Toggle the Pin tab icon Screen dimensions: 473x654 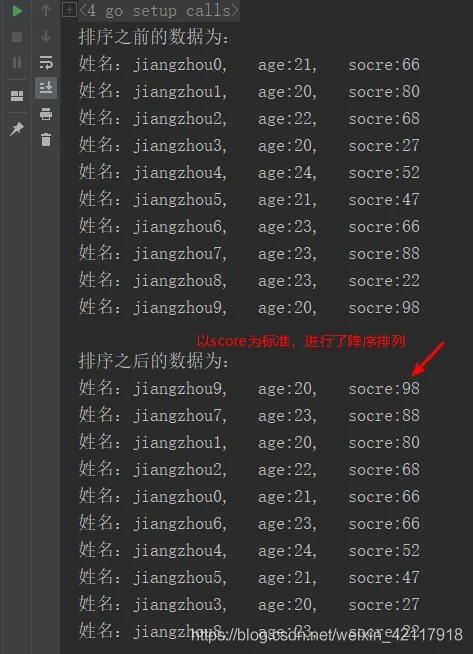pos(17,129)
